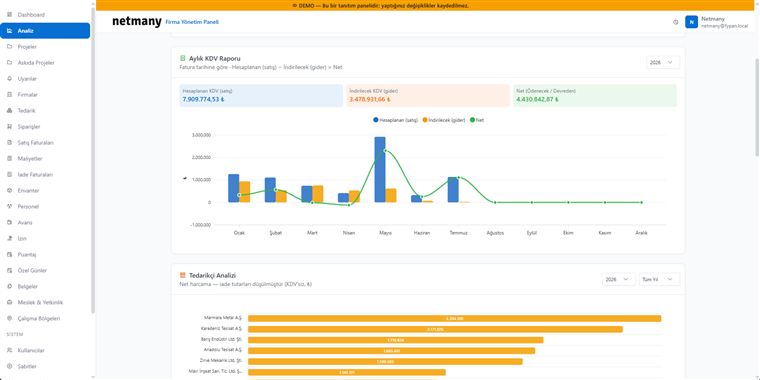This screenshot has width=760, height=380.
Task: Click the Marmara Metal A.Ş. bar
Action: click(x=455, y=318)
